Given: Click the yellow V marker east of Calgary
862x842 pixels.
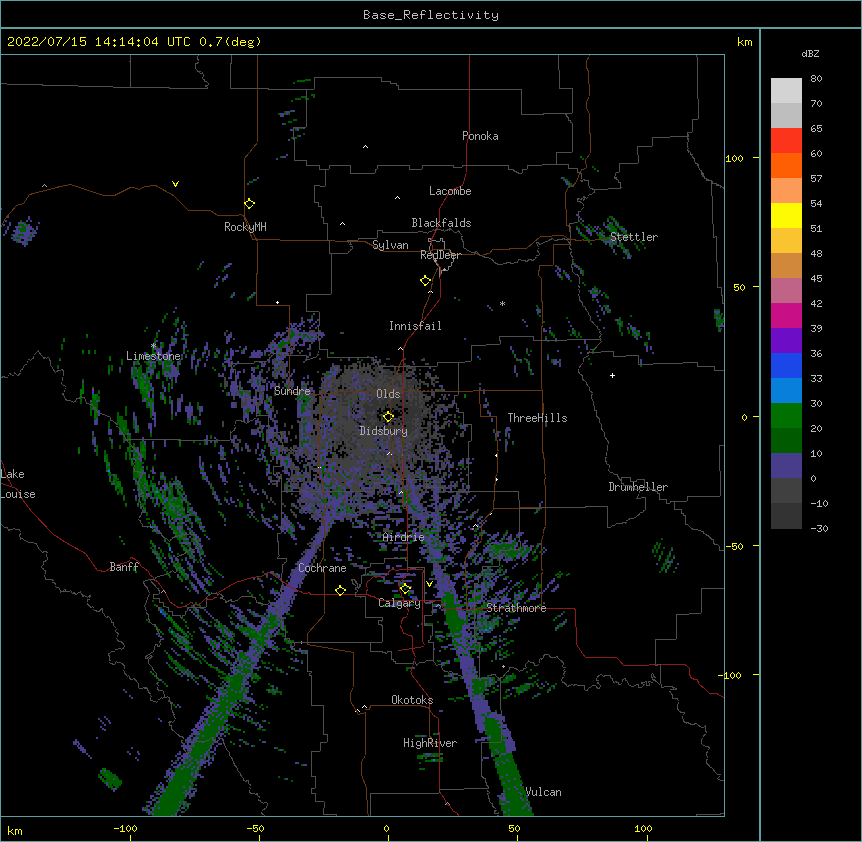Looking at the screenshot, I should tap(429, 584).
